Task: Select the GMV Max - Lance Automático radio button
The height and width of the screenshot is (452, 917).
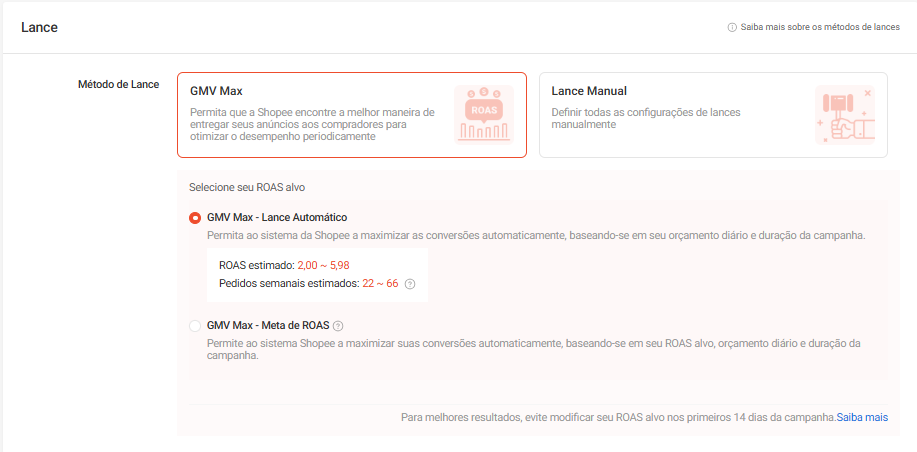Action: click(195, 217)
